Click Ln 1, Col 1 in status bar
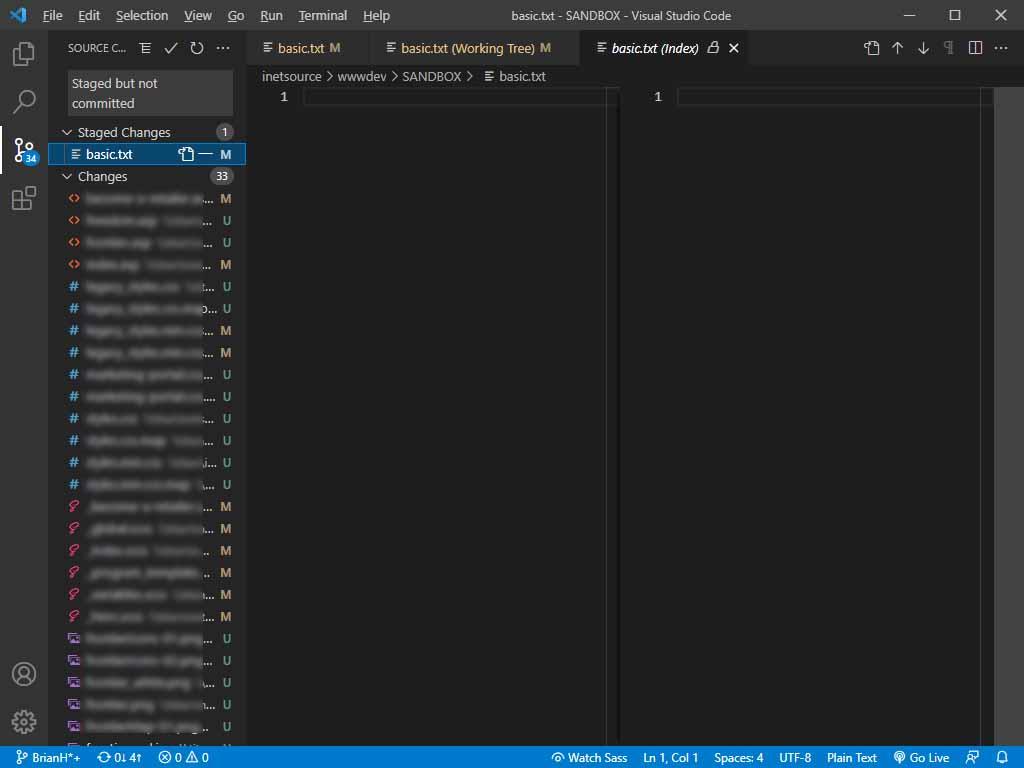 click(x=671, y=758)
